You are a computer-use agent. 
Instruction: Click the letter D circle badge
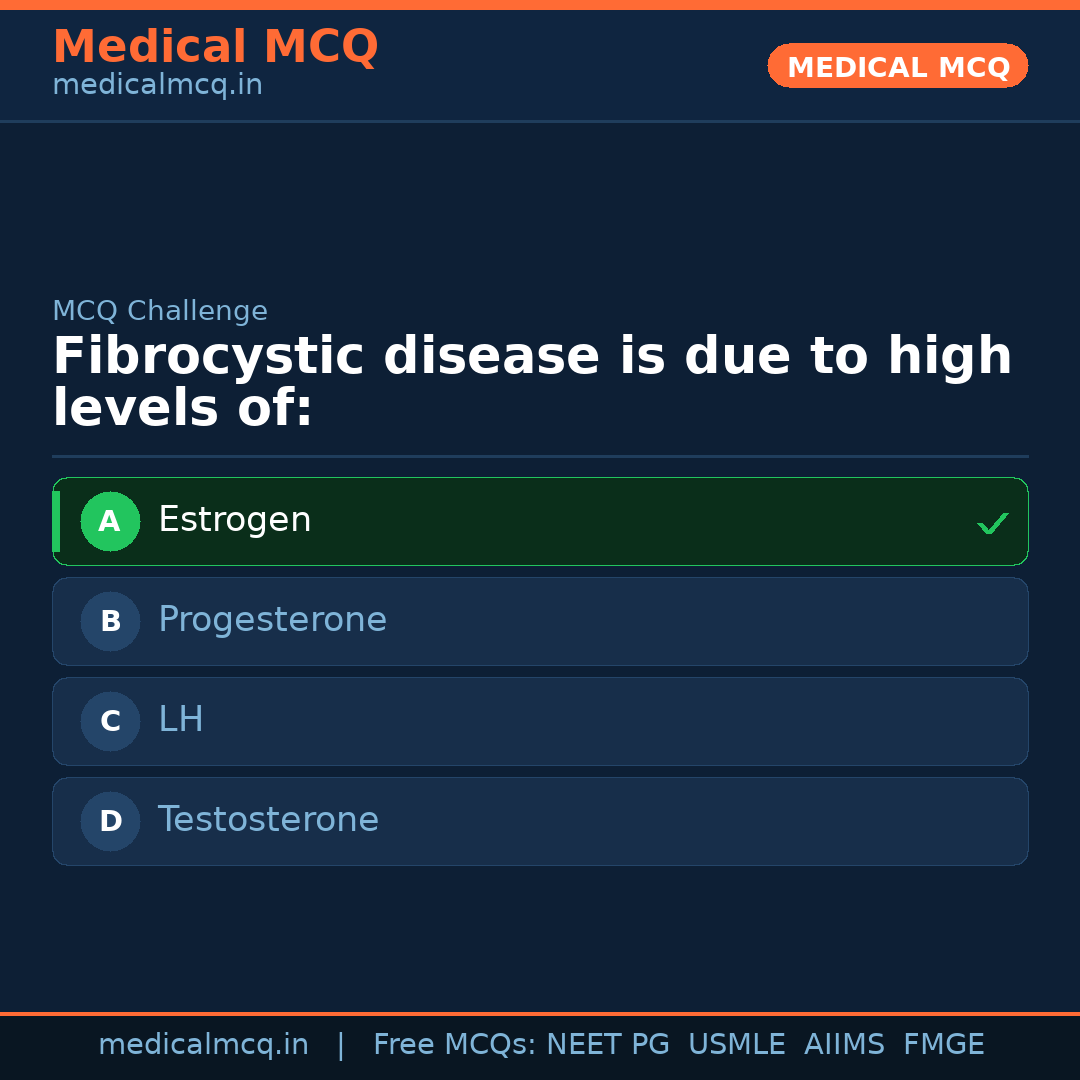tap(110, 821)
